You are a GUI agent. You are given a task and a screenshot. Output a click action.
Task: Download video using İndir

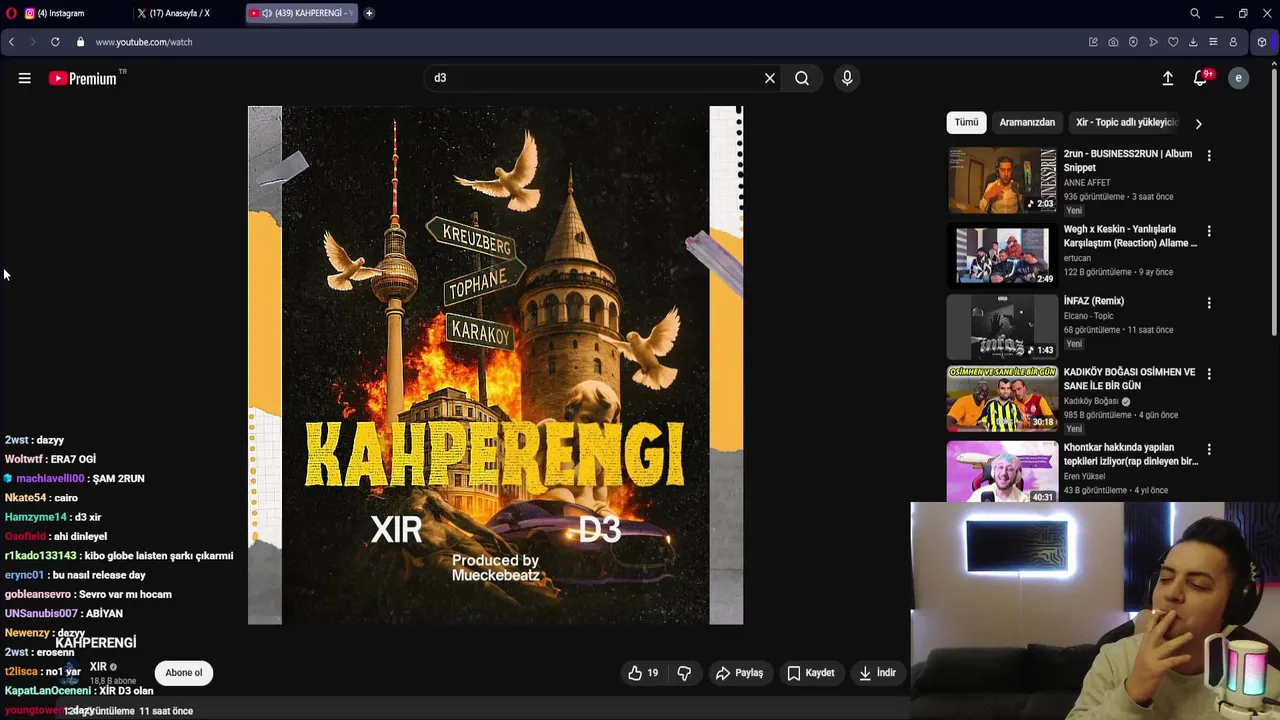877,673
